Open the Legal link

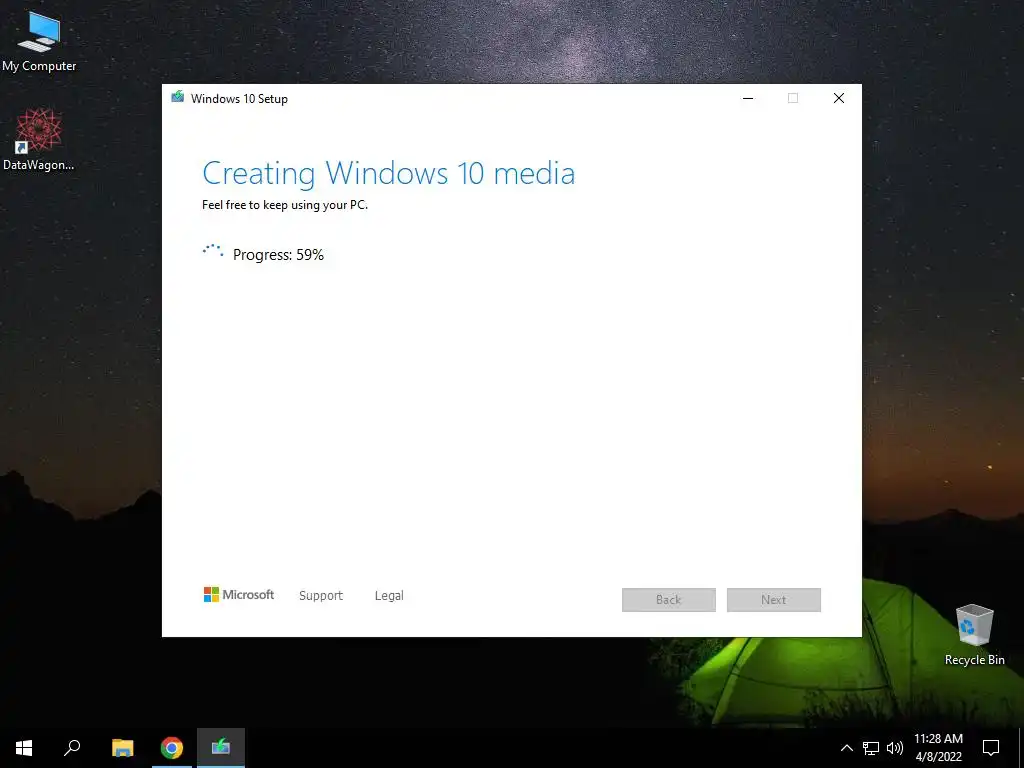click(x=389, y=596)
